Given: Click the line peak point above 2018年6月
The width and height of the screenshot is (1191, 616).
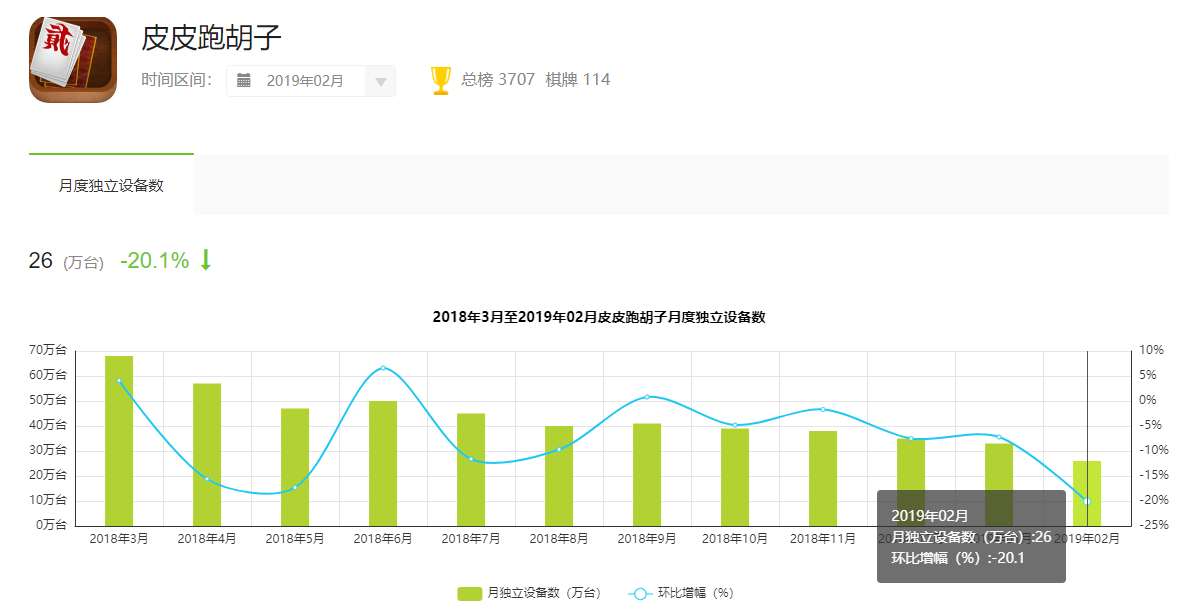Looking at the screenshot, I should 383,368.
